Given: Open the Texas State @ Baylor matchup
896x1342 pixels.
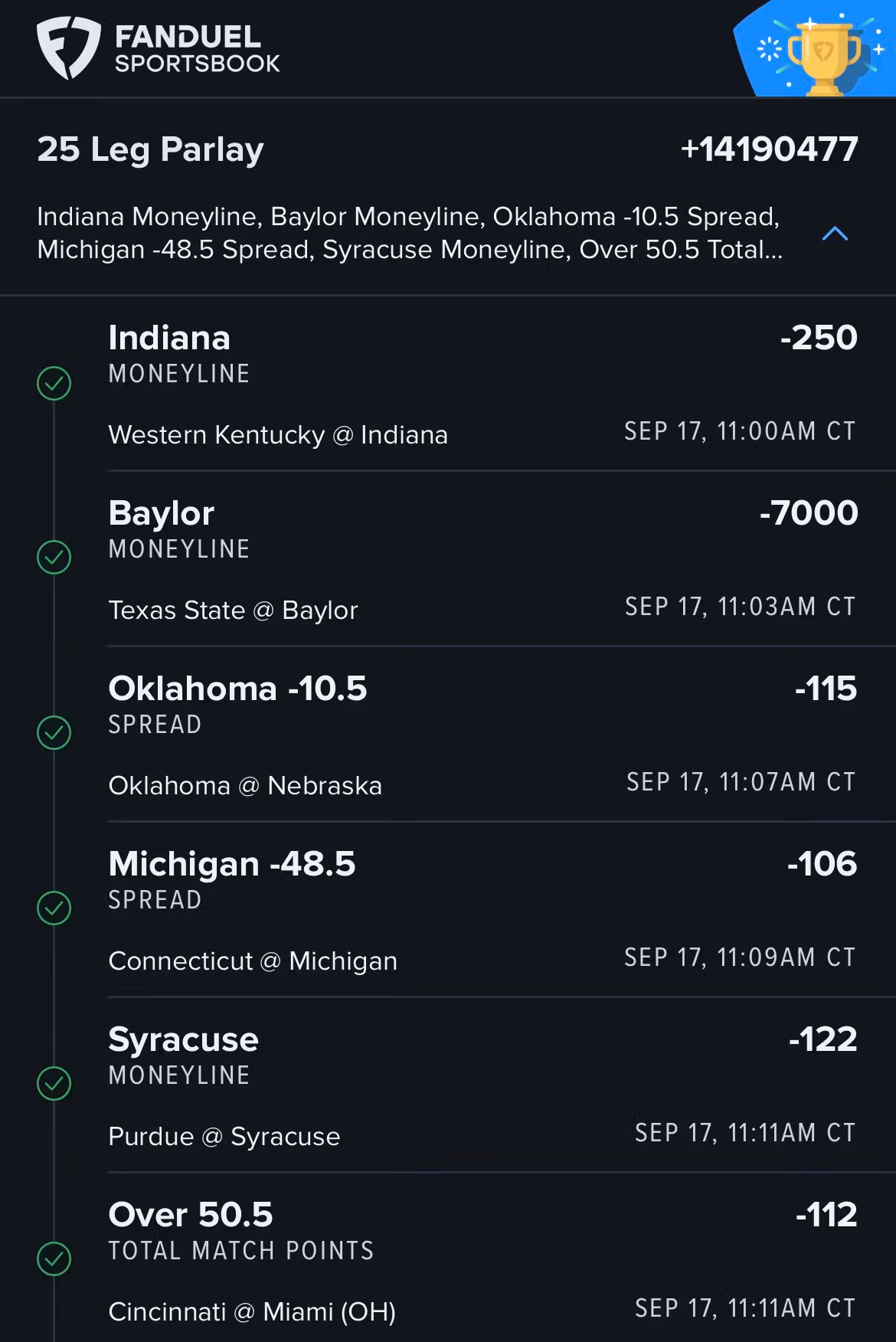Looking at the screenshot, I should [233, 610].
